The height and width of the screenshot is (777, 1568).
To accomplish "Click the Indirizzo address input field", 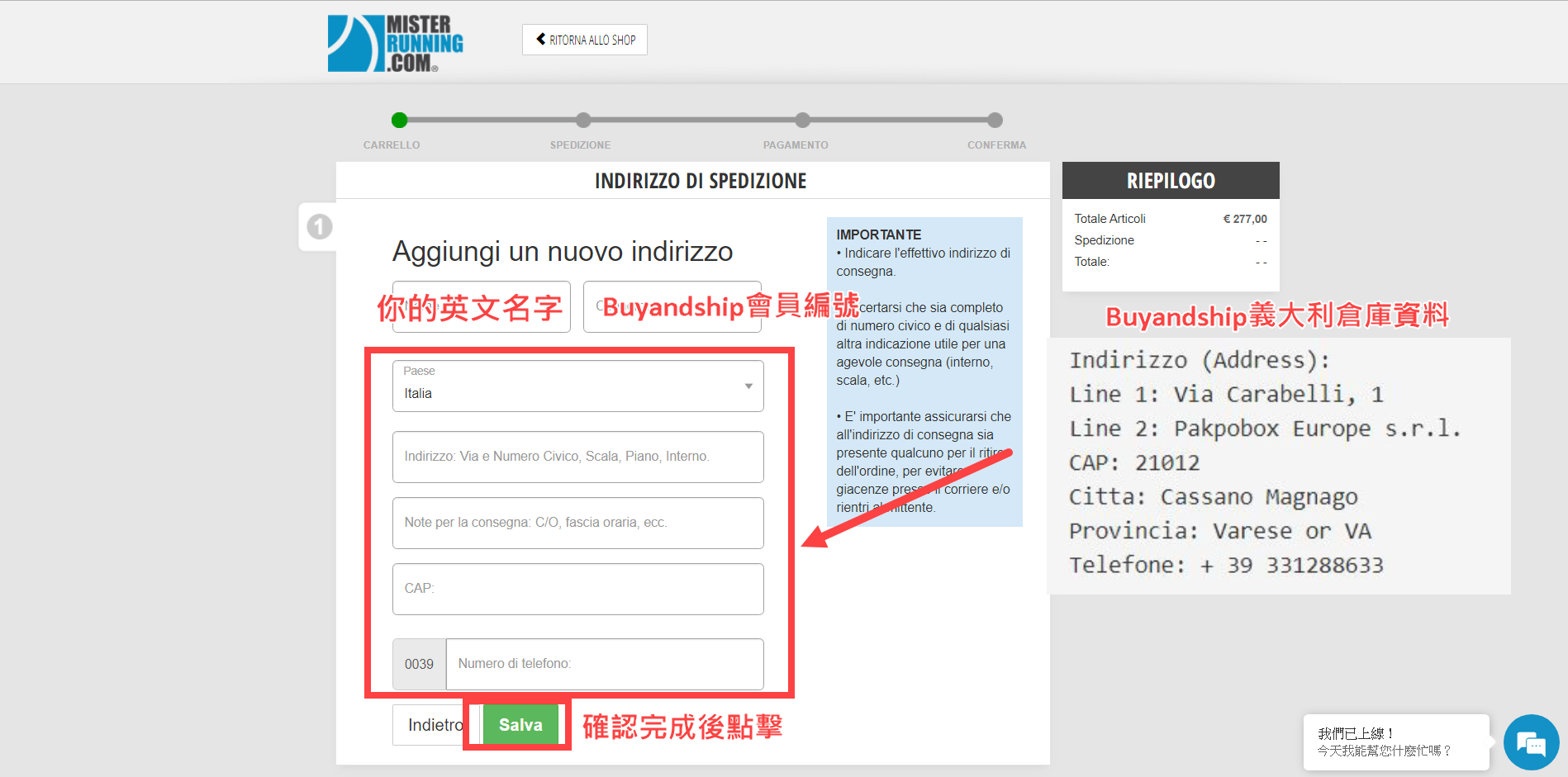I will [577, 457].
